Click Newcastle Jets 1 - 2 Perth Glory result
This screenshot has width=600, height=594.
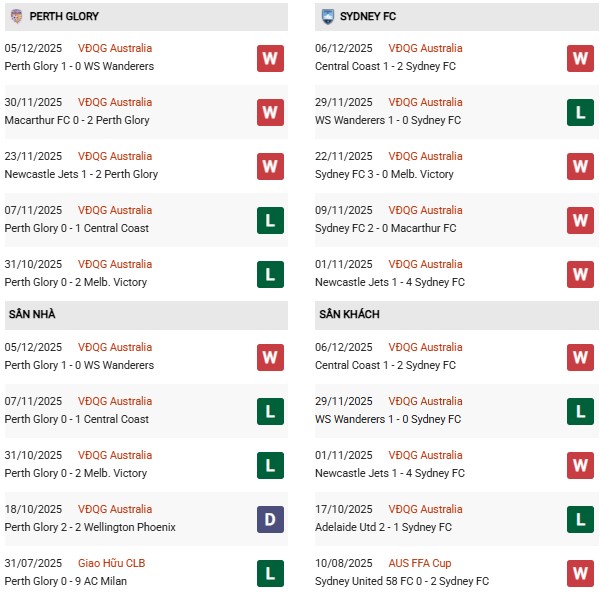coord(81,174)
